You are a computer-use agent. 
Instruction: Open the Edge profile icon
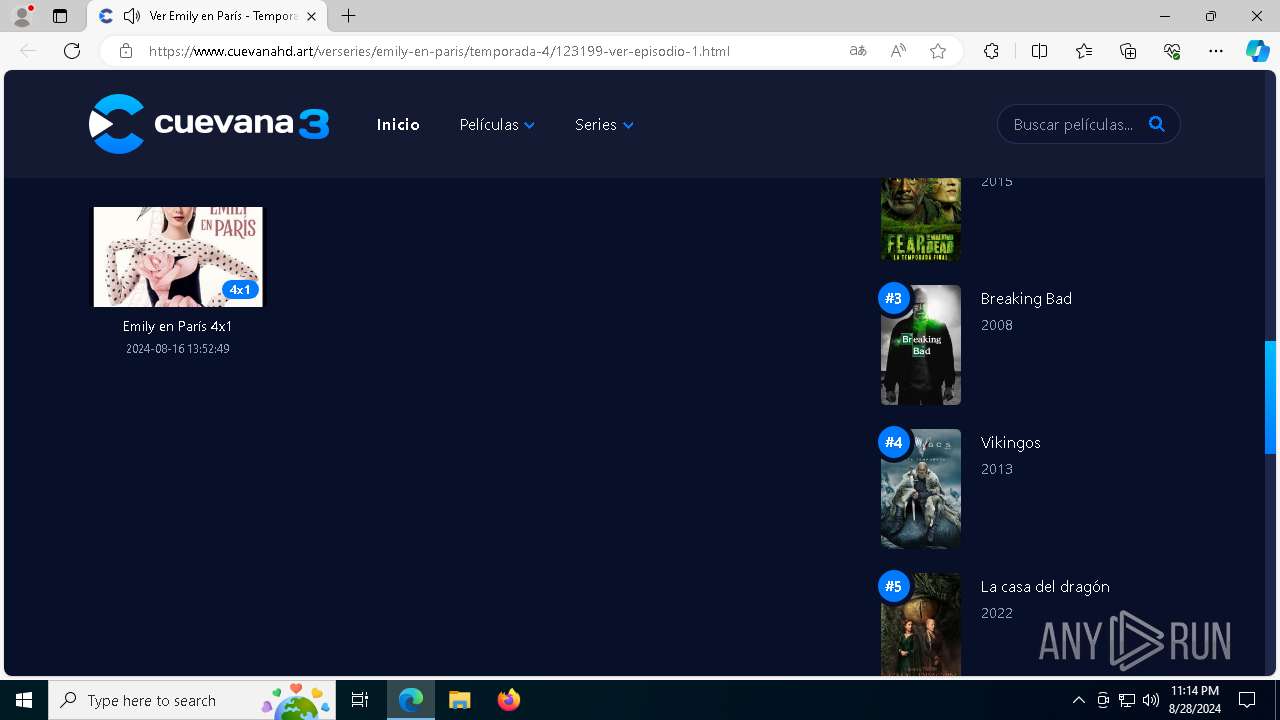click(x=22, y=16)
